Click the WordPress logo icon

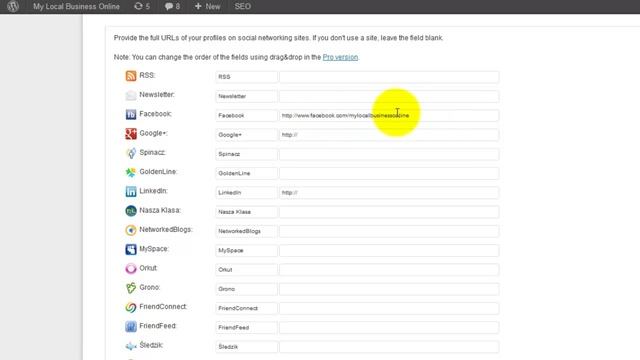pos(13,6)
